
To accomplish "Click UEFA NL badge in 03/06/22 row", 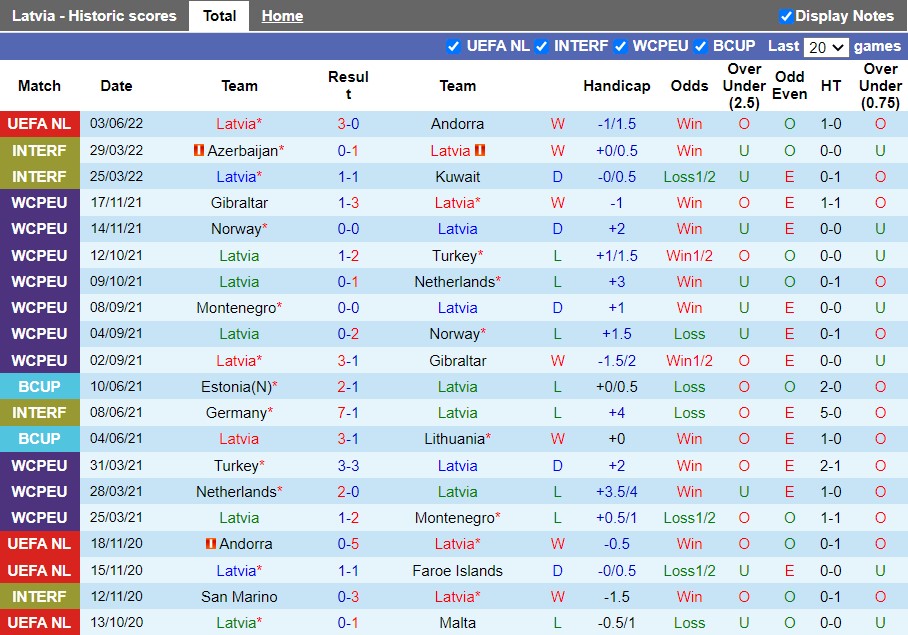I will pyautogui.click(x=39, y=124).
